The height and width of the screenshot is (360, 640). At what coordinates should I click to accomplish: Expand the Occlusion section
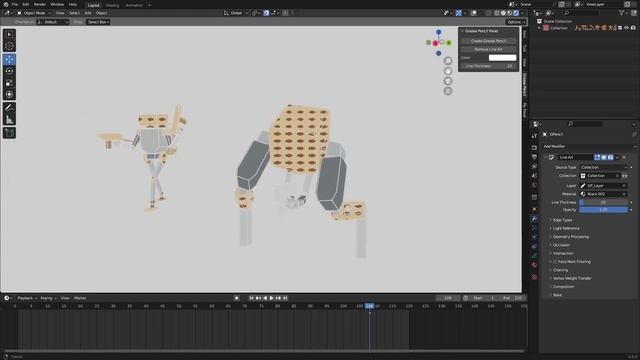pos(561,245)
